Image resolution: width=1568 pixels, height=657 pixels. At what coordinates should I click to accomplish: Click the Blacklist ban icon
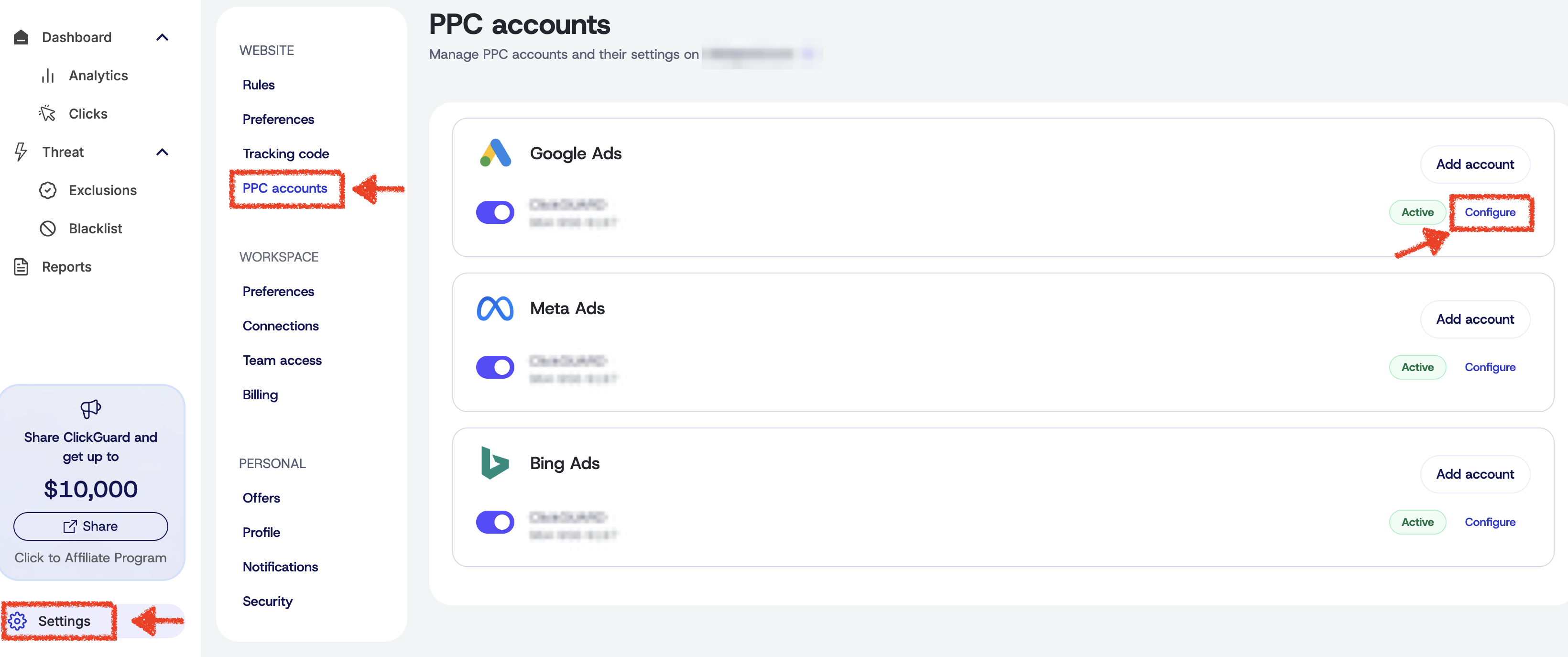pyautogui.click(x=47, y=229)
